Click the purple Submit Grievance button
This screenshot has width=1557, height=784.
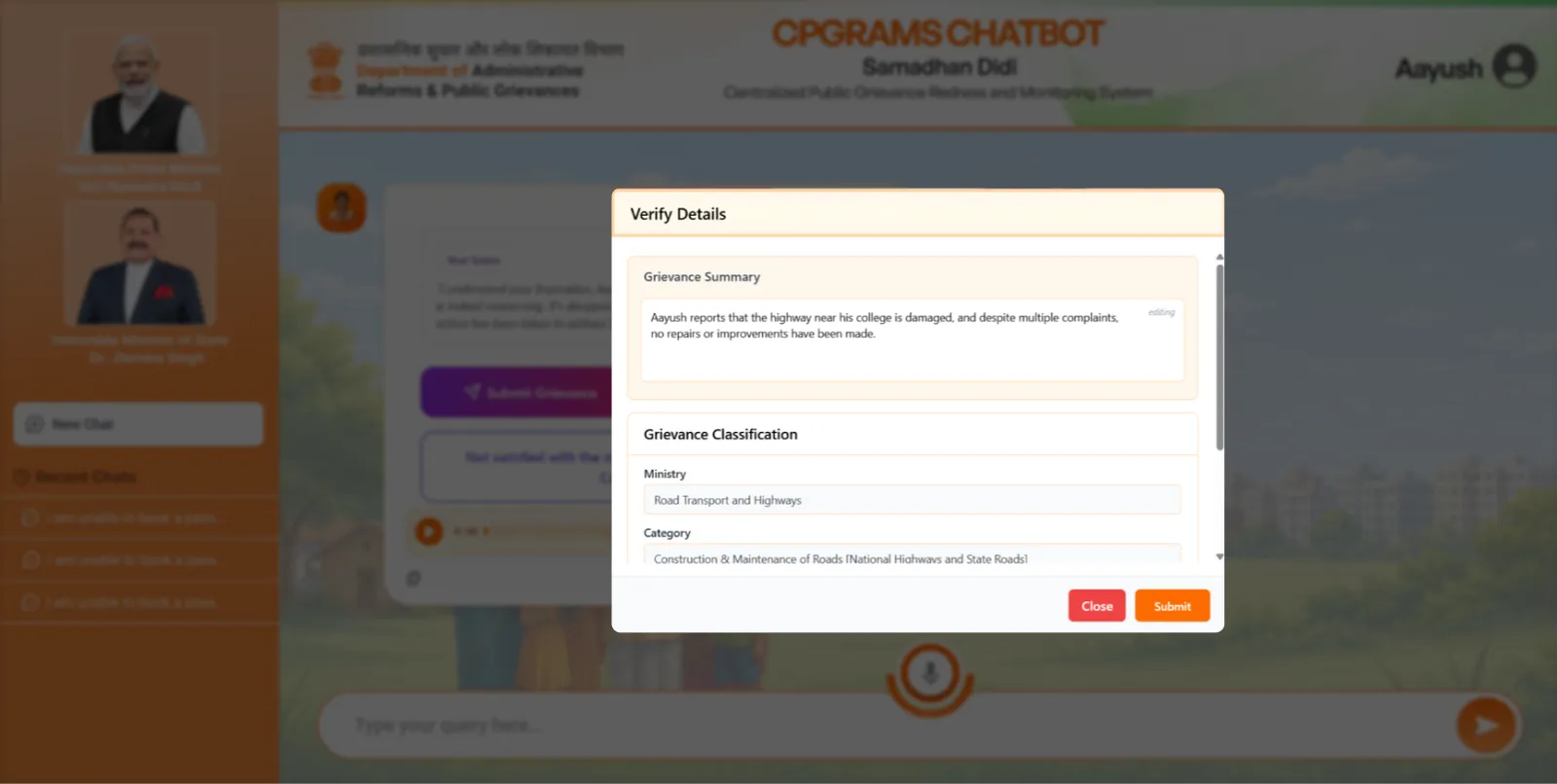click(517, 392)
